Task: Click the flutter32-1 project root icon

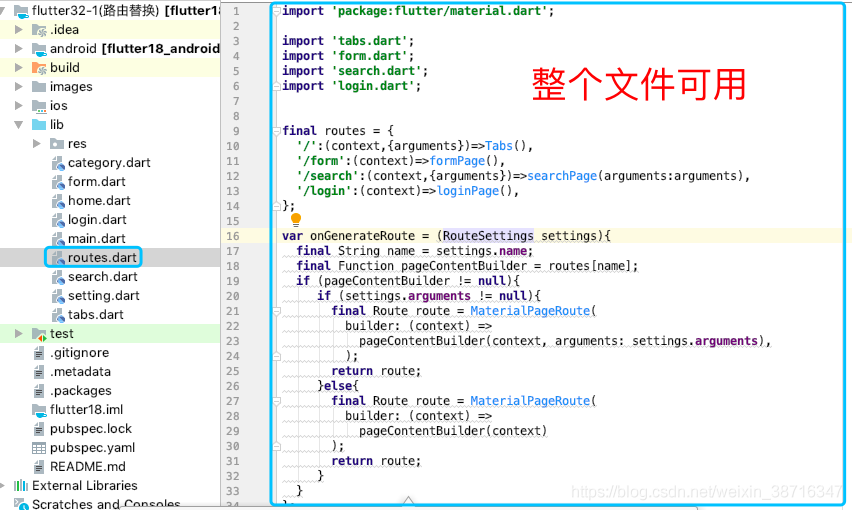Action: [21, 11]
